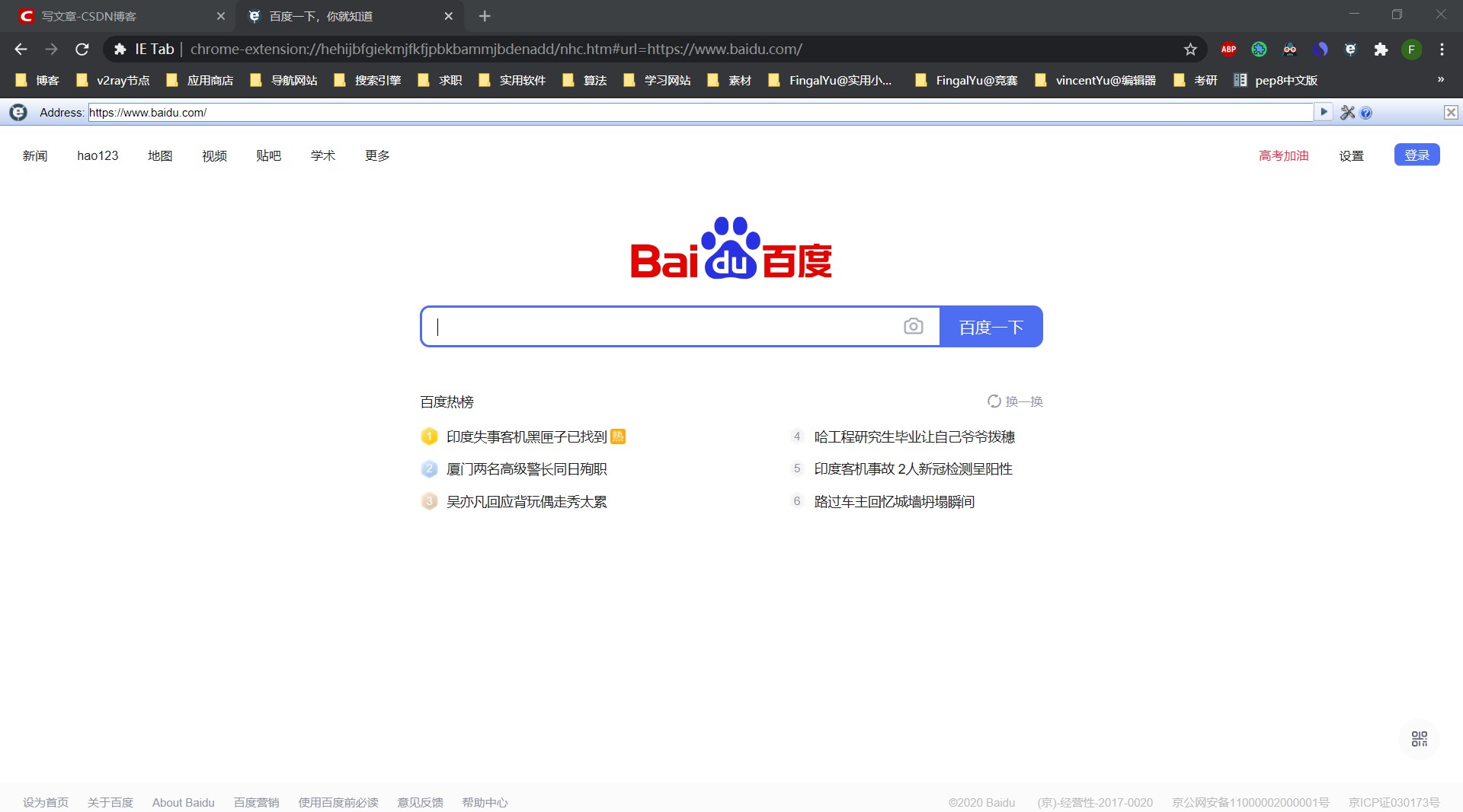The height and width of the screenshot is (812, 1463).
Task: Open 贴吧 in Baidu nav
Action: coord(268,155)
